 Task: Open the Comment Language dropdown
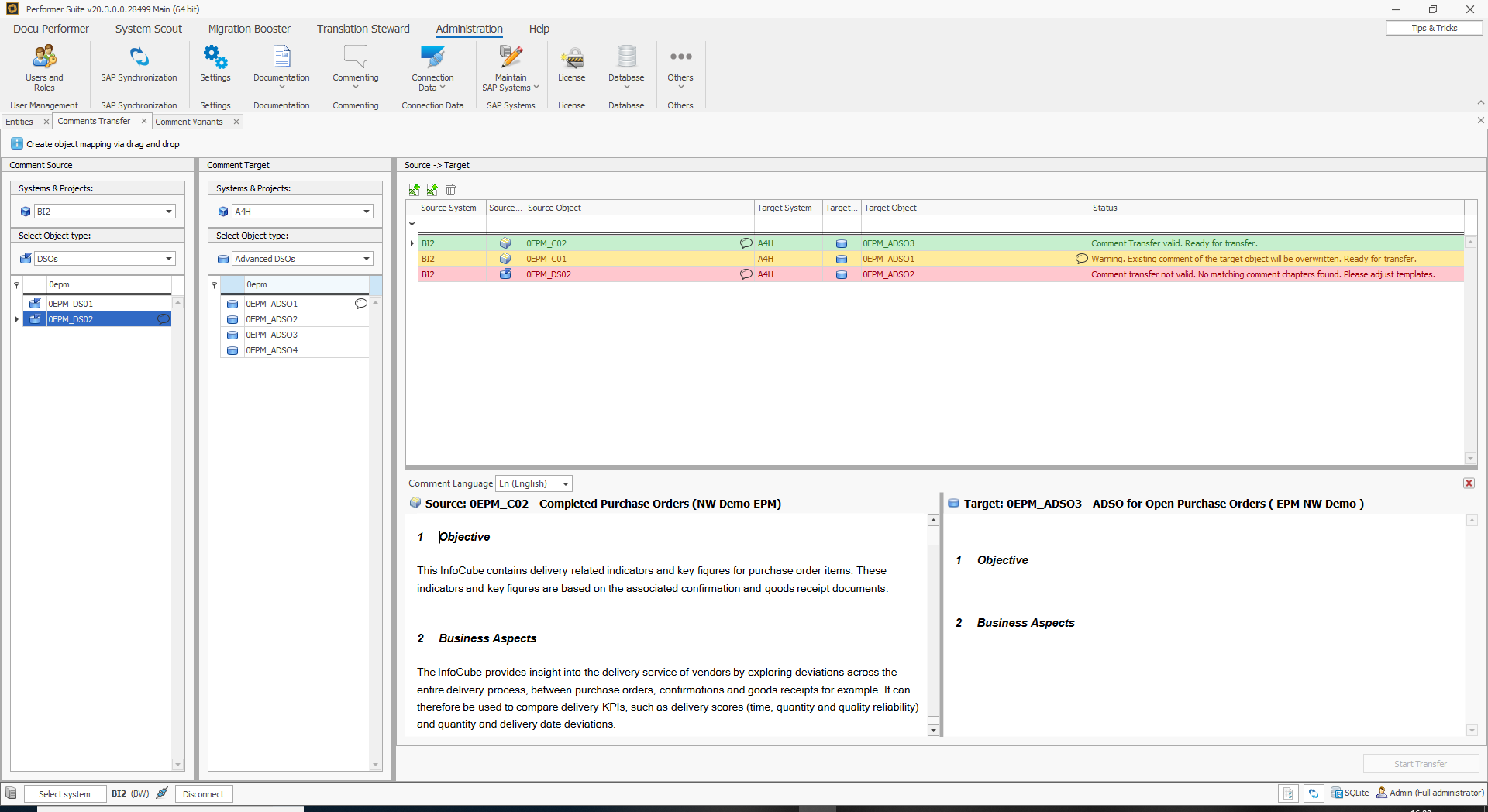click(564, 483)
